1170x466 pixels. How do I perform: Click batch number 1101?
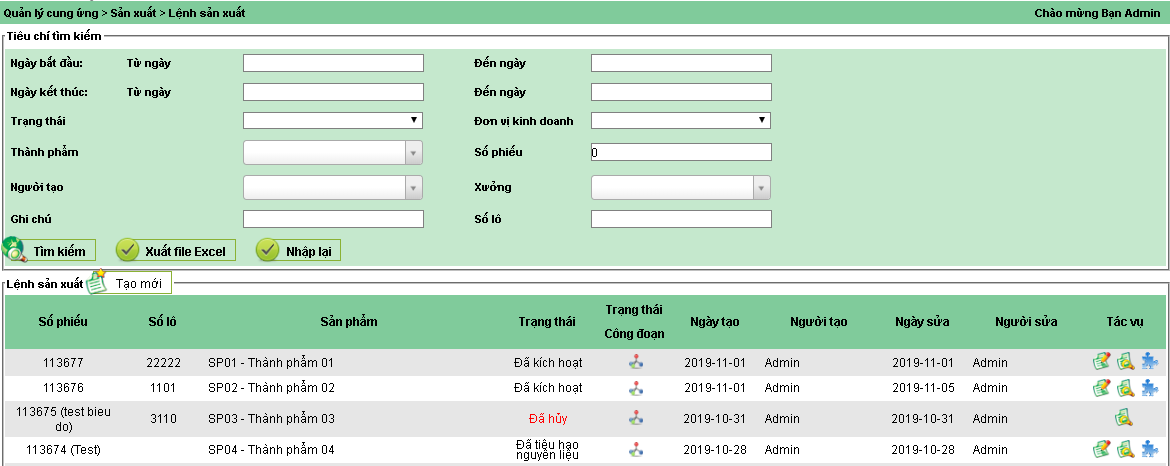coord(163,388)
